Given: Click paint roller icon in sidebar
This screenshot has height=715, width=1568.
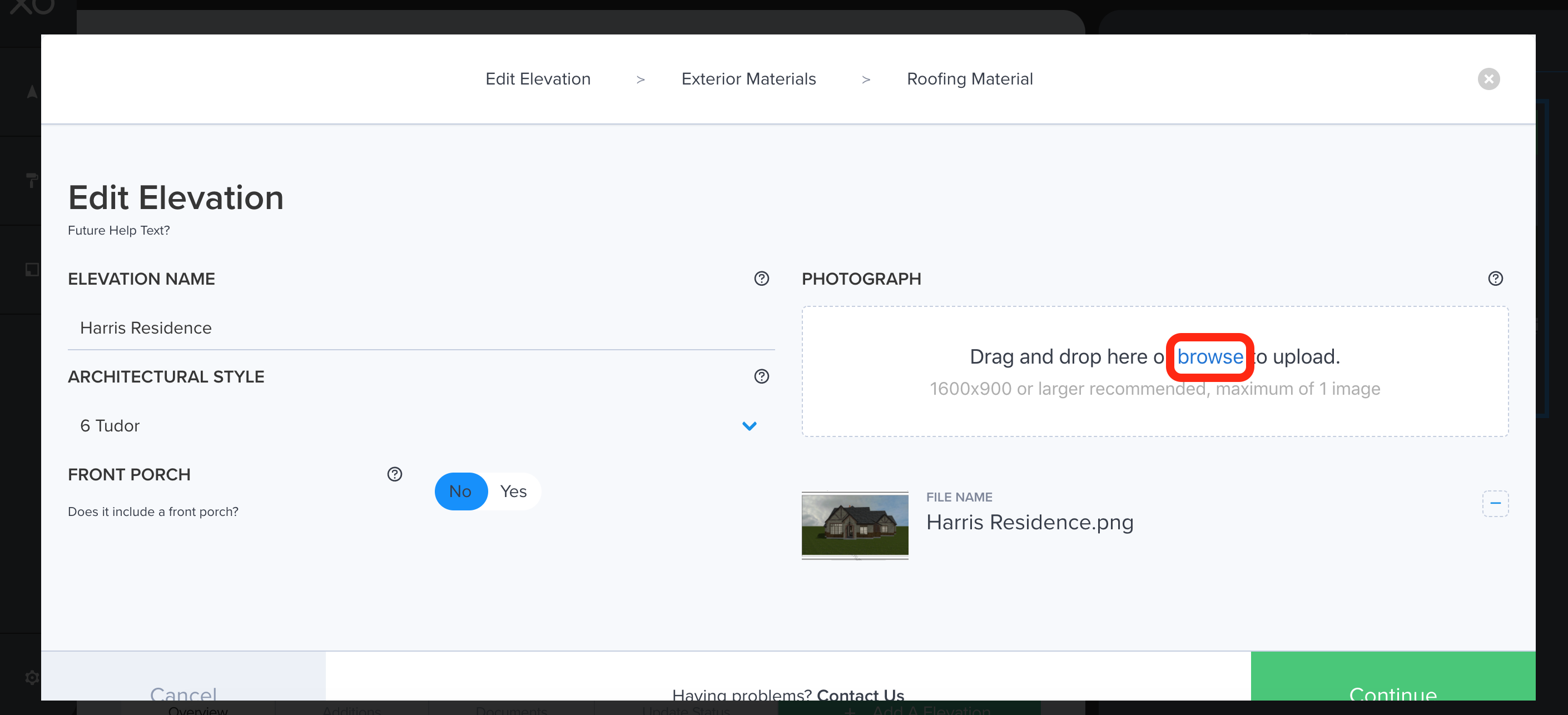Looking at the screenshot, I should [x=32, y=180].
